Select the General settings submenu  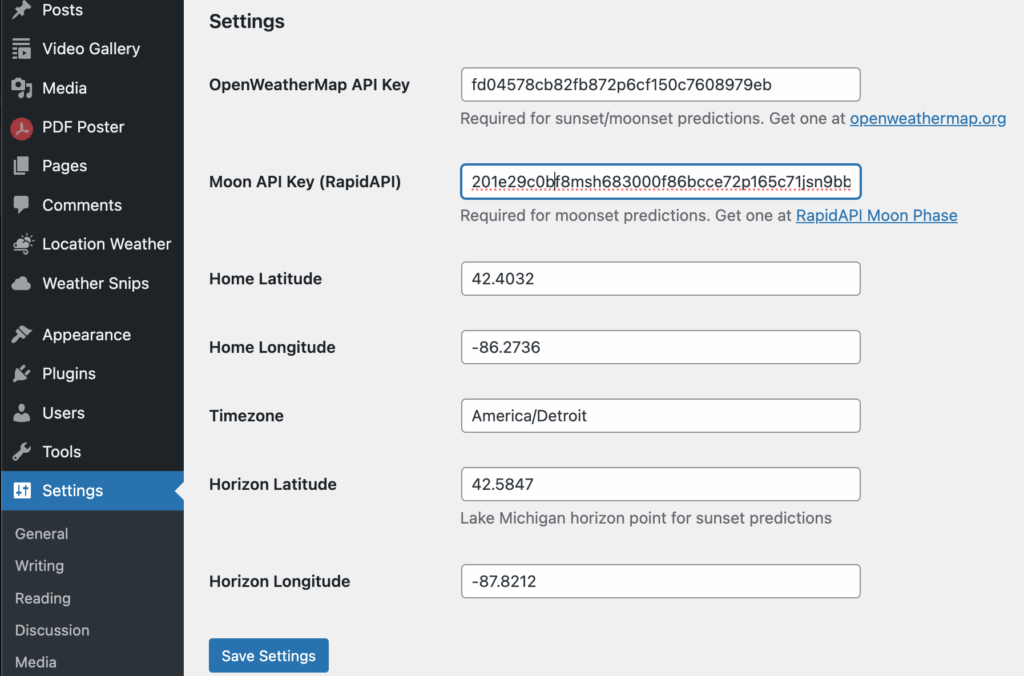tap(42, 534)
